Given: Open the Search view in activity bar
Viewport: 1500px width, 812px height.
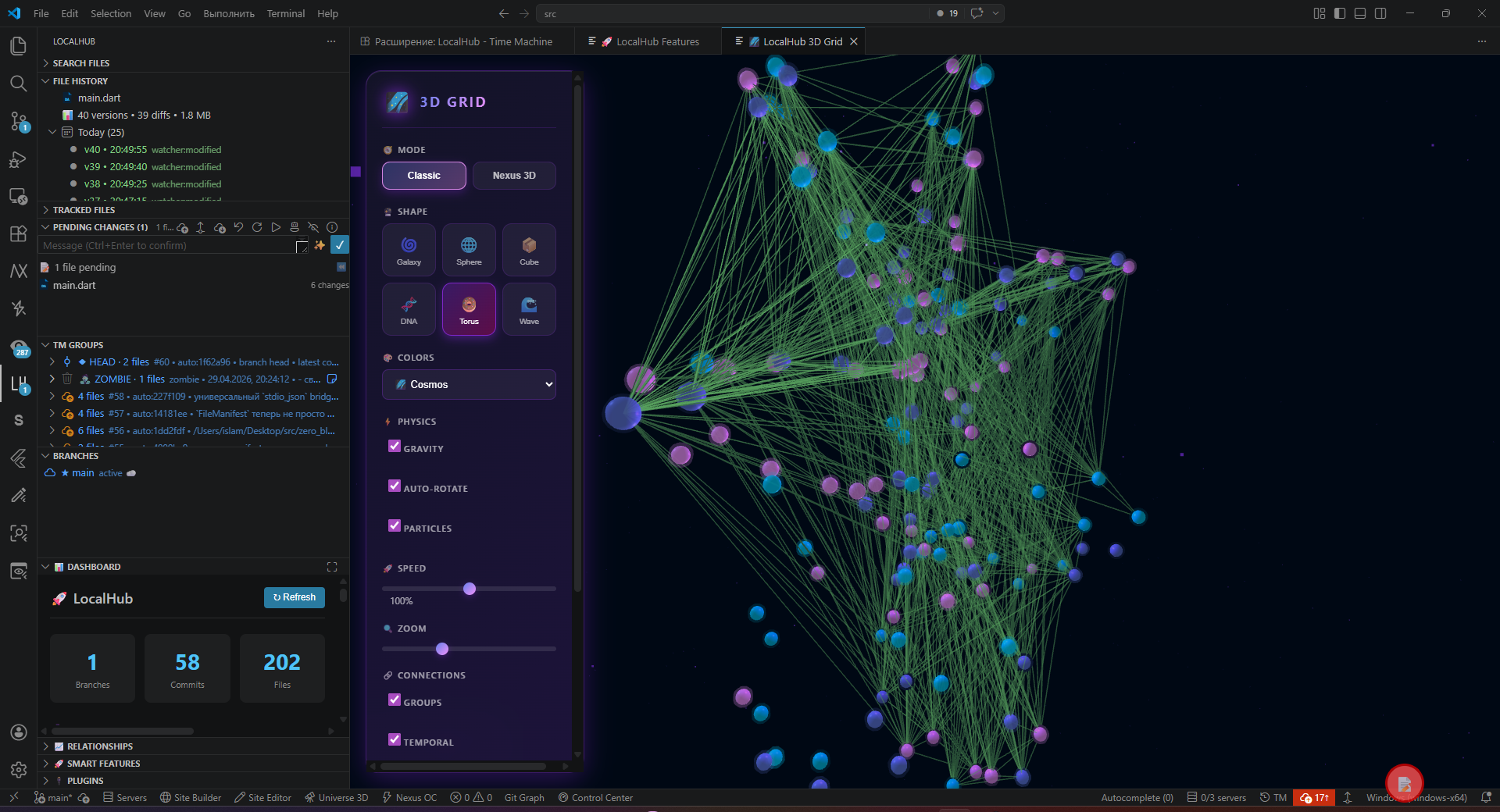Looking at the screenshot, I should 19,83.
